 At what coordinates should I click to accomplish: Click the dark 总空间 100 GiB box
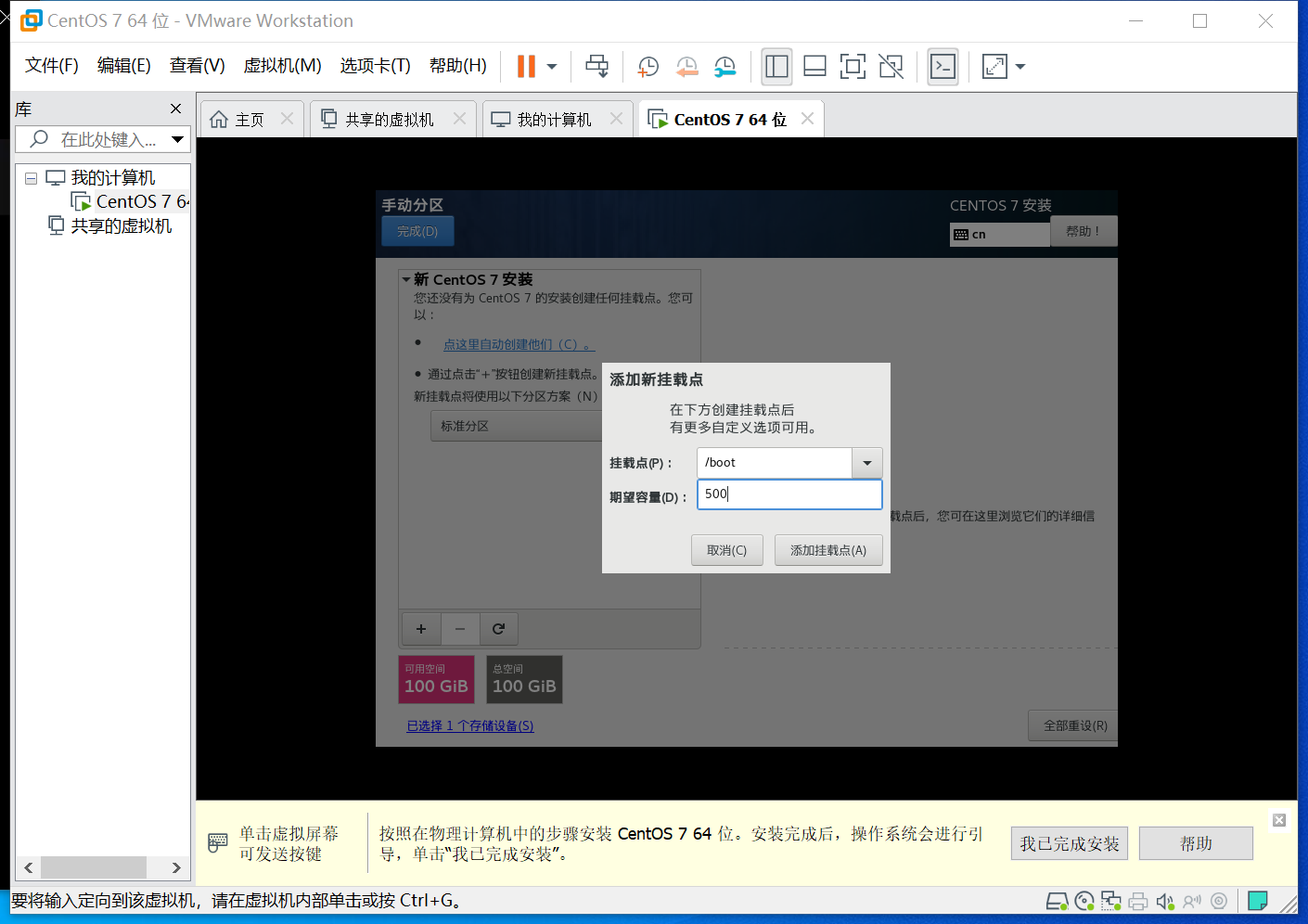click(524, 680)
